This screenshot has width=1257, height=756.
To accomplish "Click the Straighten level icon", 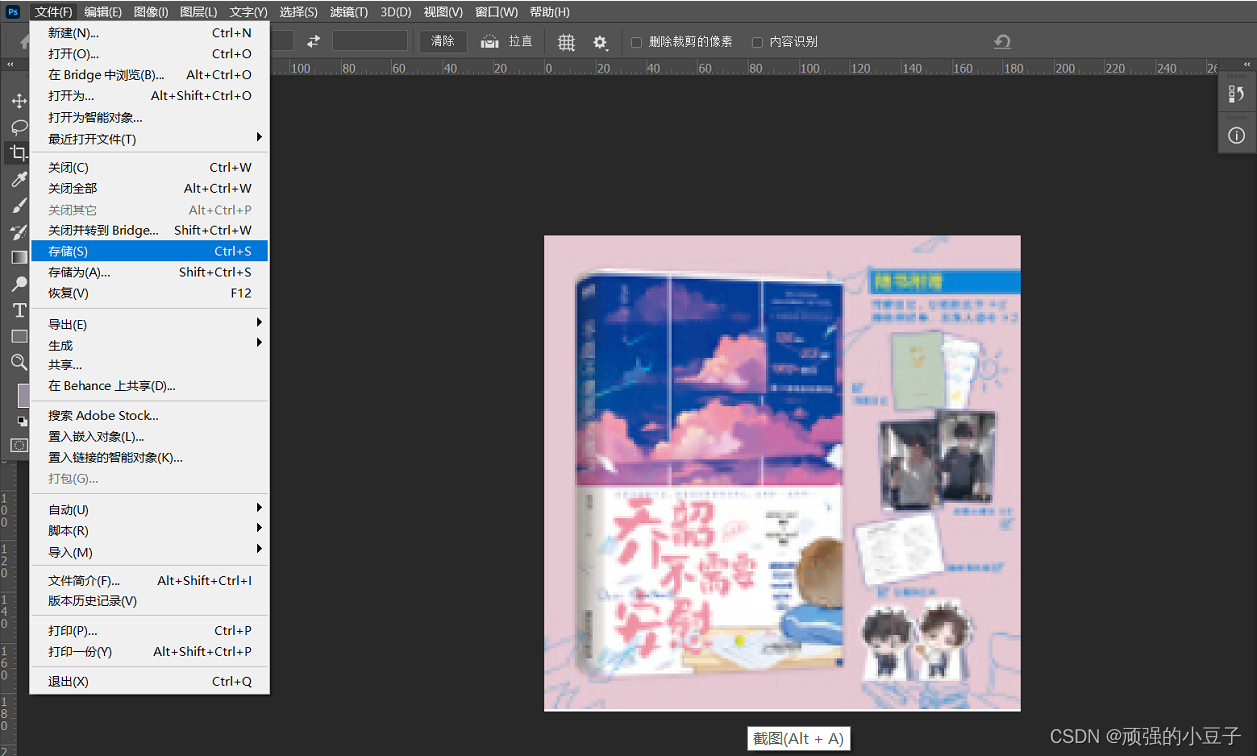I will pyautogui.click(x=490, y=42).
